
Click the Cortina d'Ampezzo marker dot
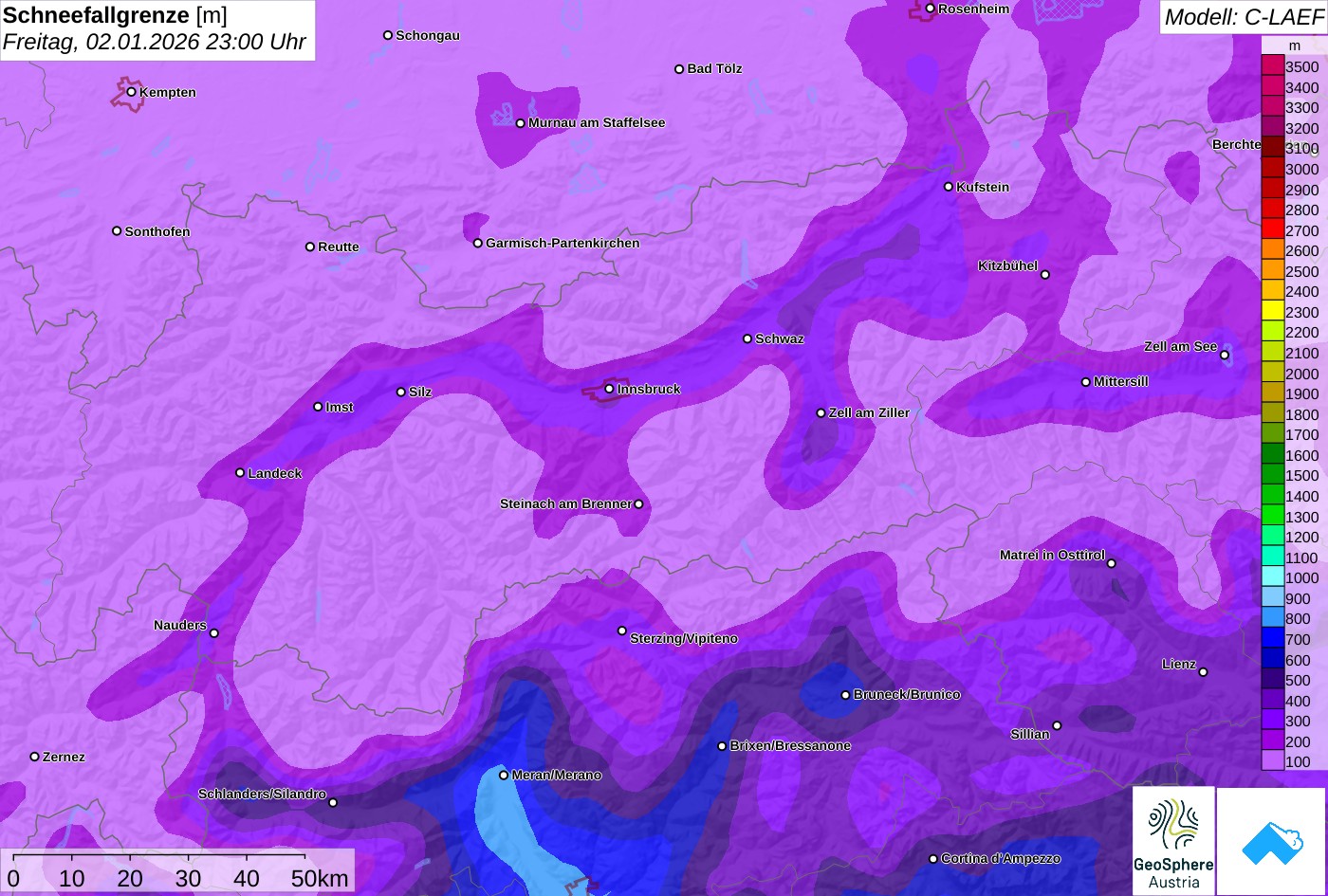933,859
